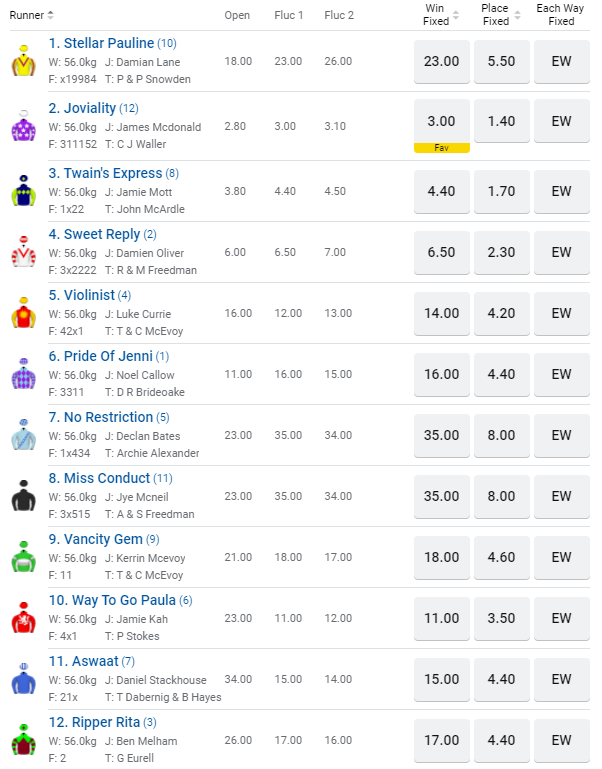Open the Ripper Rita runner link
The image size is (602, 769).
point(96,722)
